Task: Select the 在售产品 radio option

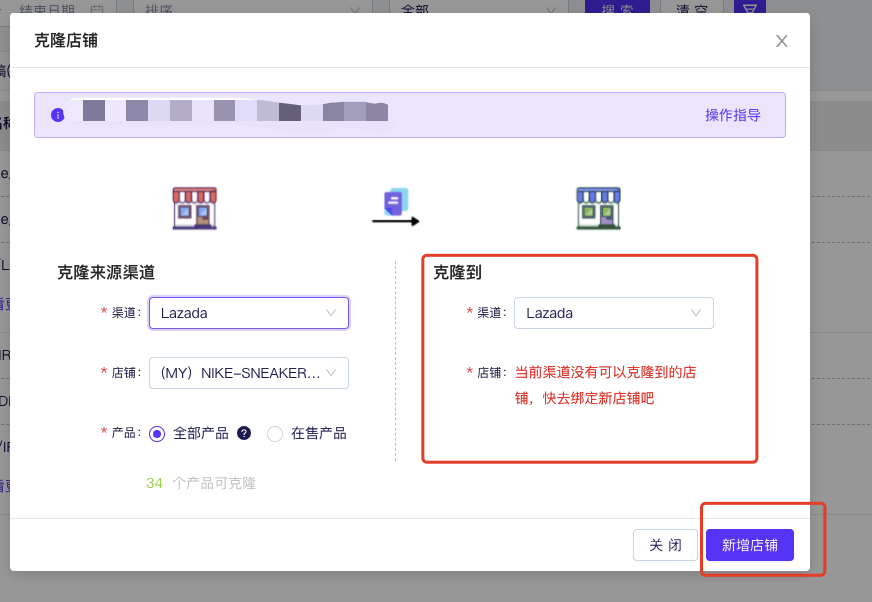Action: pyautogui.click(x=275, y=434)
